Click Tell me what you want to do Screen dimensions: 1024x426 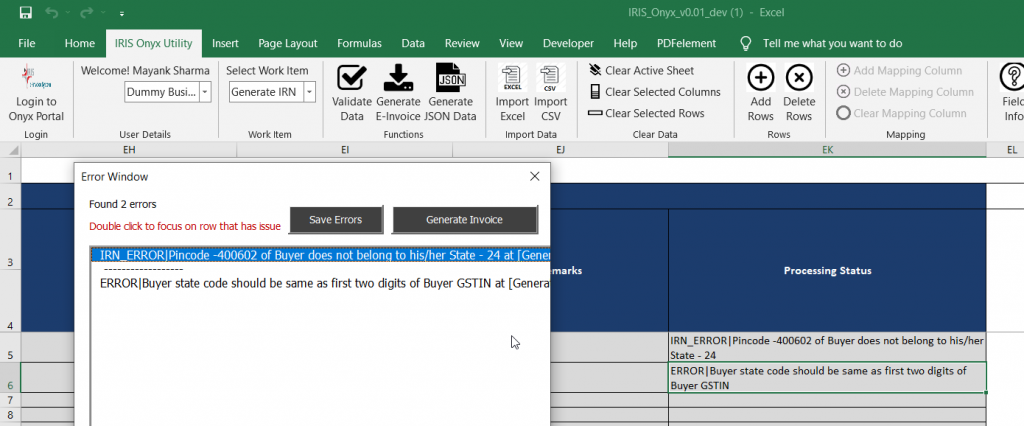pyautogui.click(x=832, y=43)
